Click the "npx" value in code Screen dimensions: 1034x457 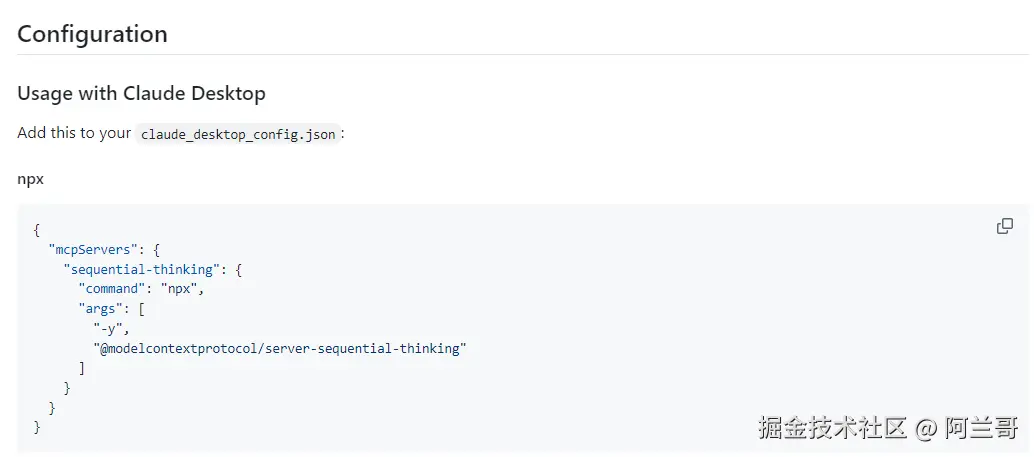click(x=182, y=289)
